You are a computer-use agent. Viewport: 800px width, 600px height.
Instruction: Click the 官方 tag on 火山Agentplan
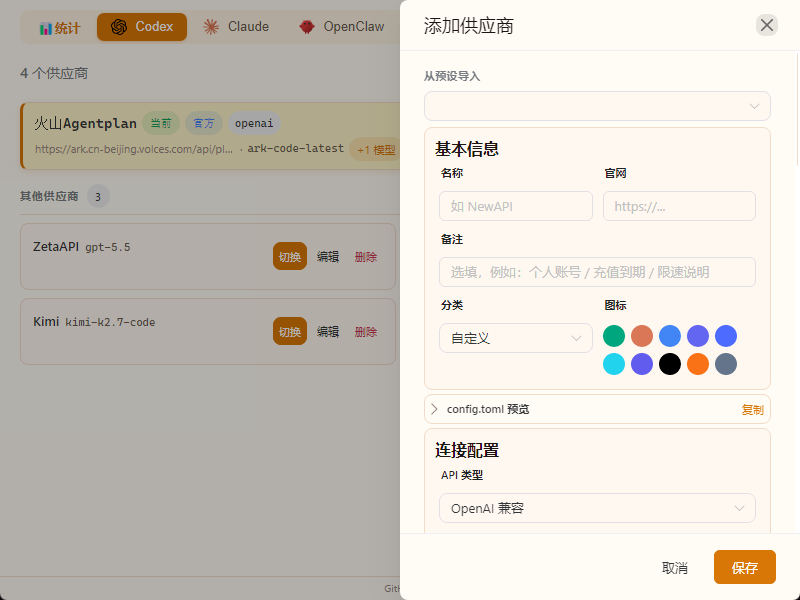(204, 123)
